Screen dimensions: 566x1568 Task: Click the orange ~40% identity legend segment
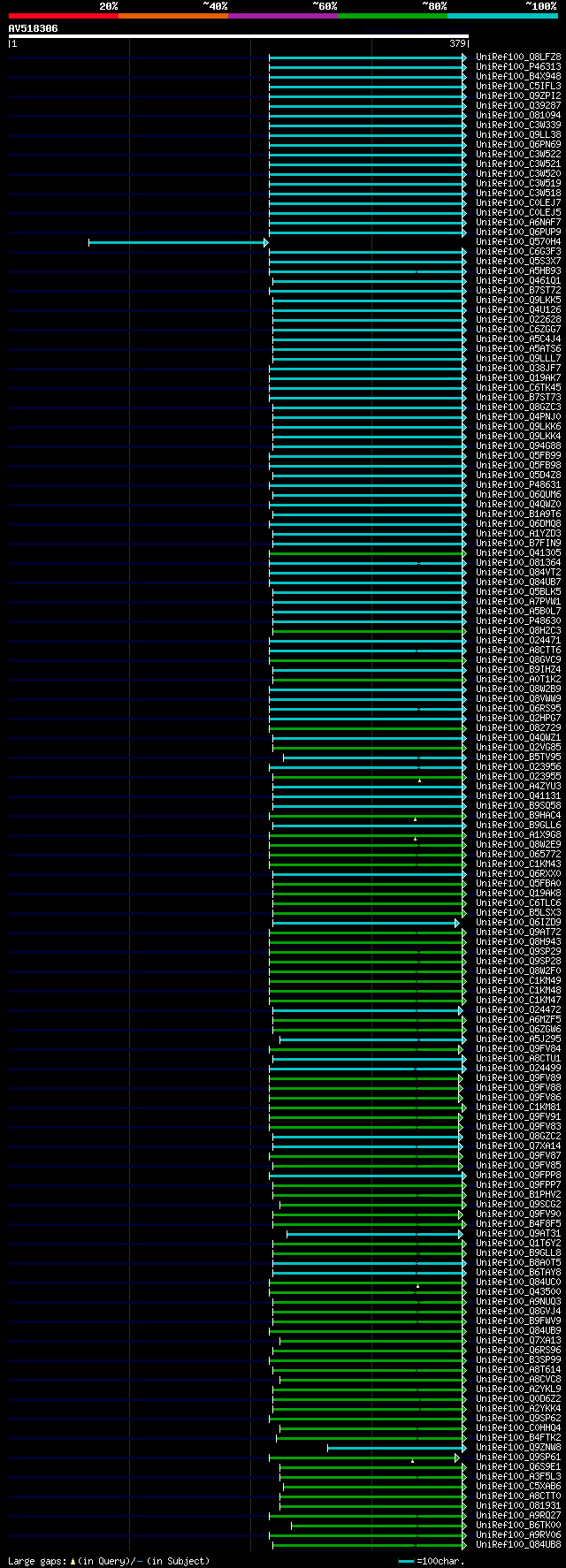(173, 15)
